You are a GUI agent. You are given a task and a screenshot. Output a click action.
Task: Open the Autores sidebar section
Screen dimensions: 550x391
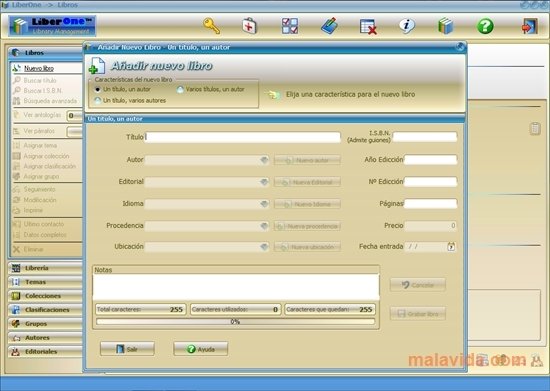[45, 337]
